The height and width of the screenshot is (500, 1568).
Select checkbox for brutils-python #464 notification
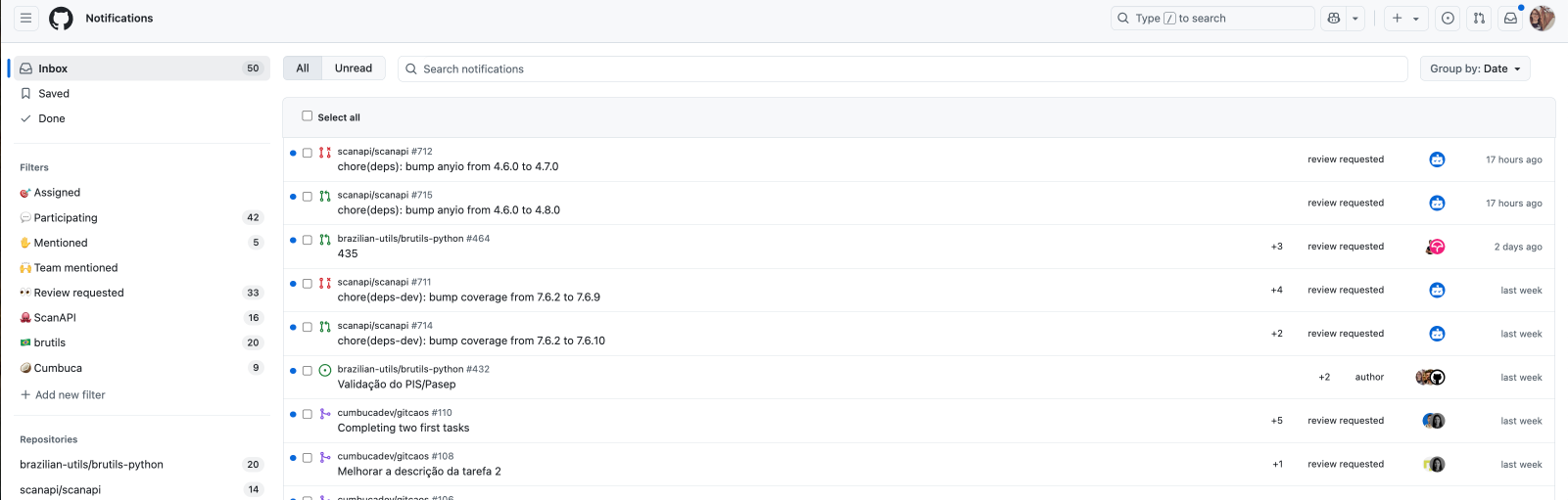tap(308, 240)
